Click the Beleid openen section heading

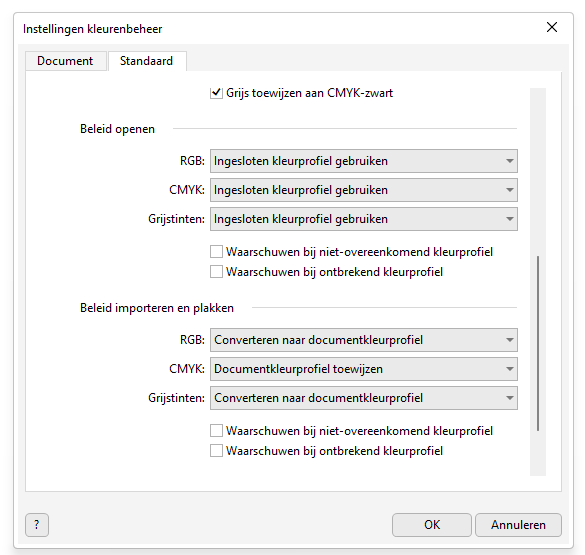point(118,129)
